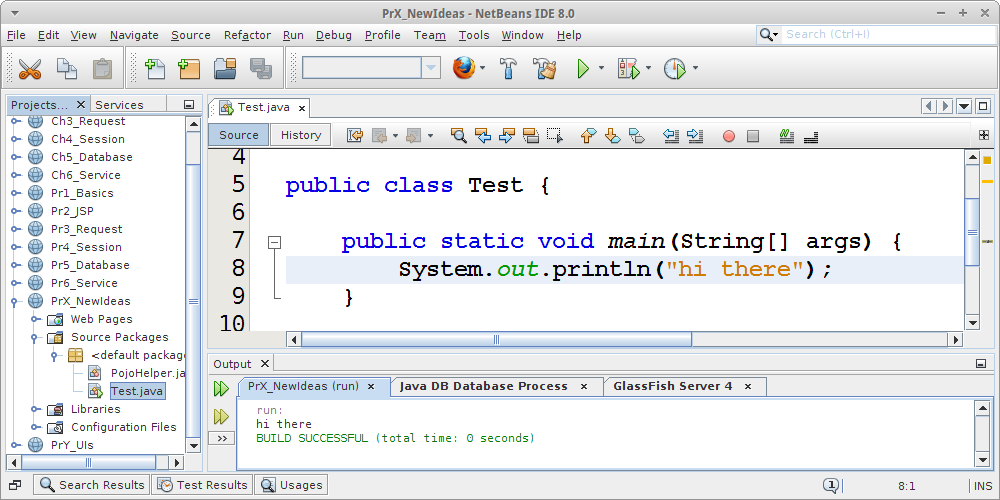Open the Test Results window button
The width and height of the screenshot is (1000, 500).
click(202, 485)
